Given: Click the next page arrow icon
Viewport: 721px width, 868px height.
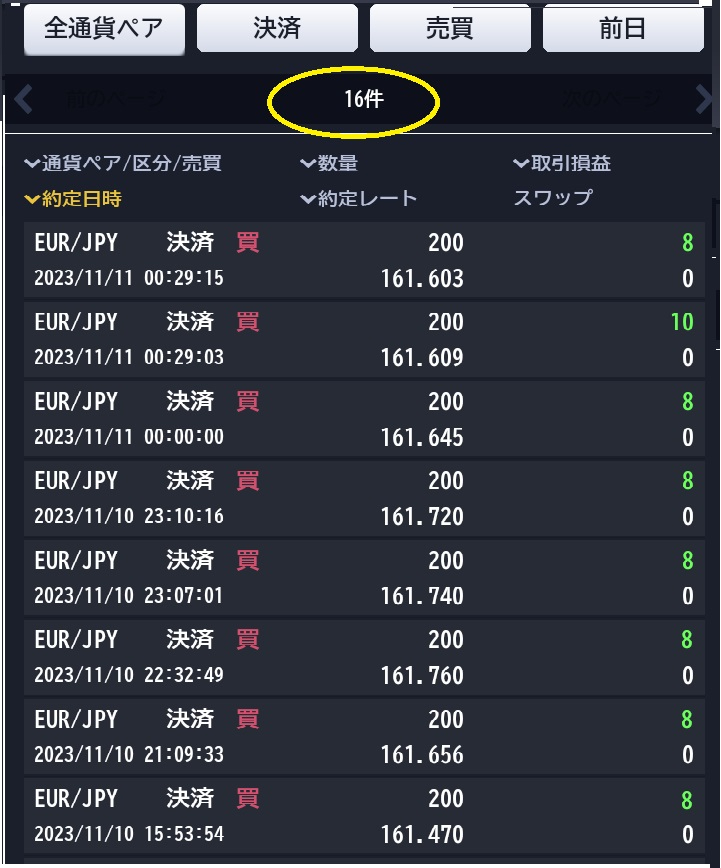Looking at the screenshot, I should tap(704, 99).
